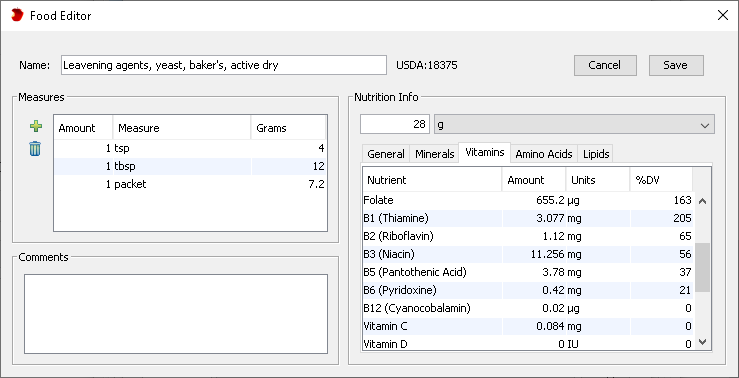The width and height of the screenshot is (739, 378).
Task: Select the B5 (Pantothenic Acid) row
Action: pyautogui.click(x=528, y=272)
